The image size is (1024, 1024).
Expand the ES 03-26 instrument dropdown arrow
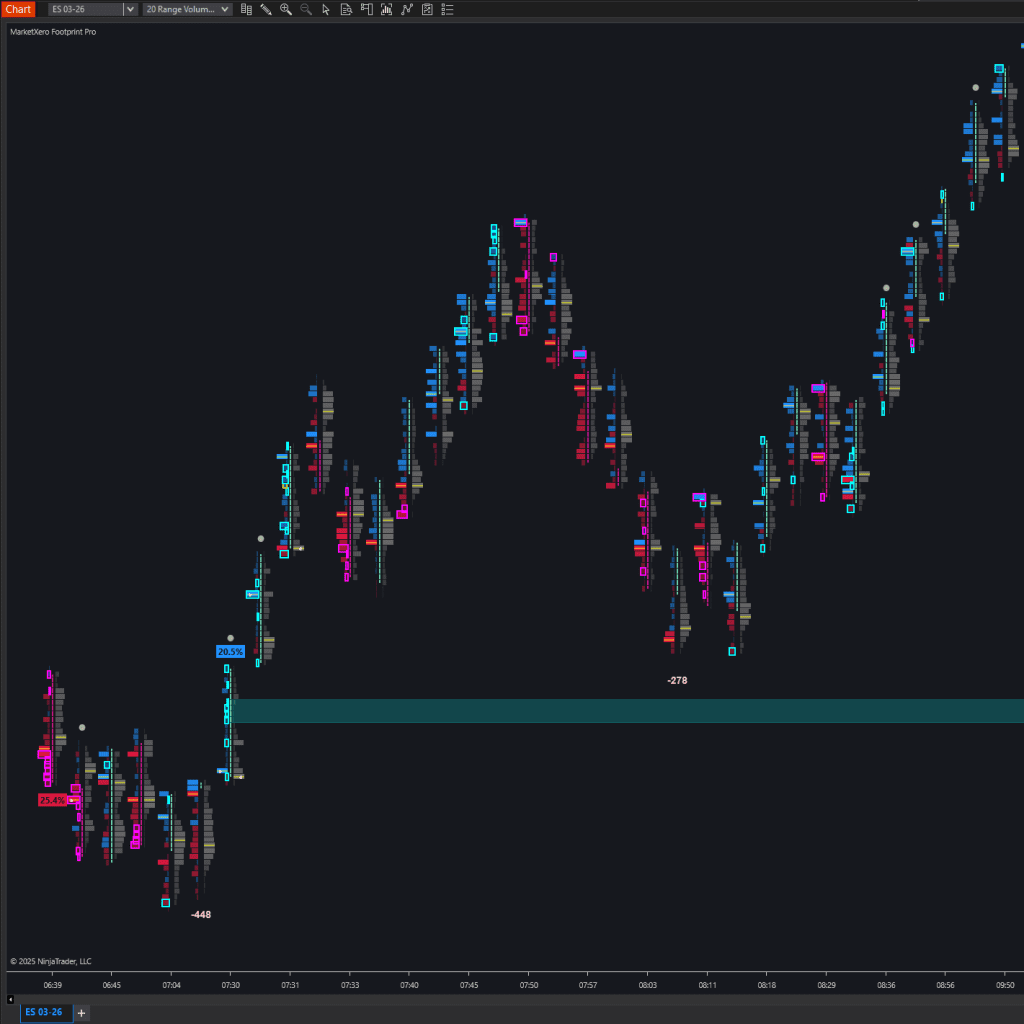130,9
